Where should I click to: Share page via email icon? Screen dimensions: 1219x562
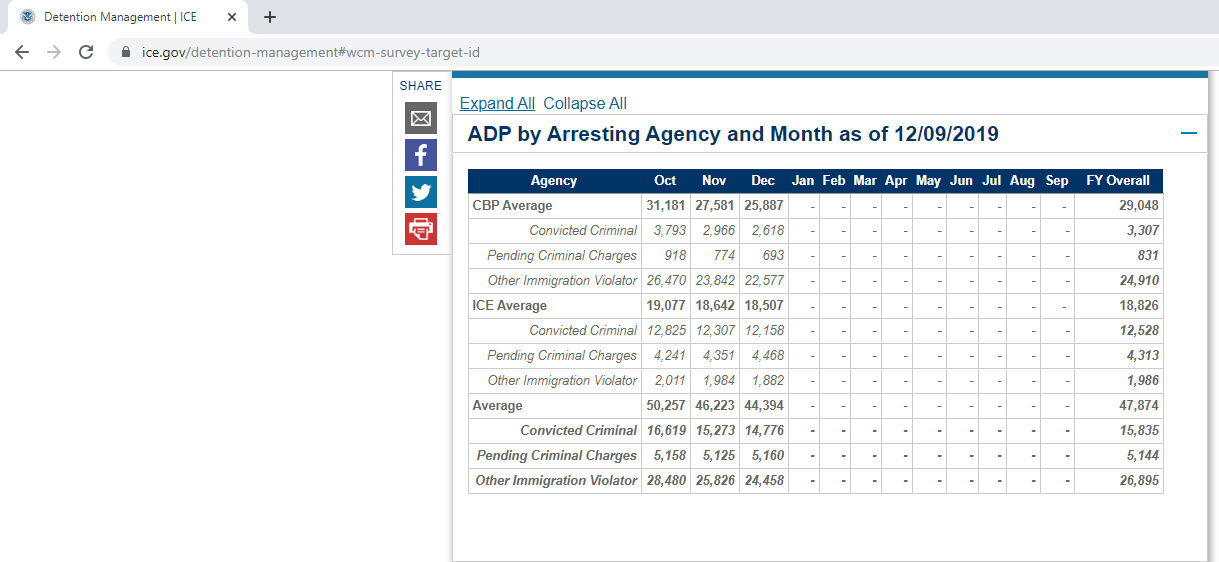[x=421, y=119]
